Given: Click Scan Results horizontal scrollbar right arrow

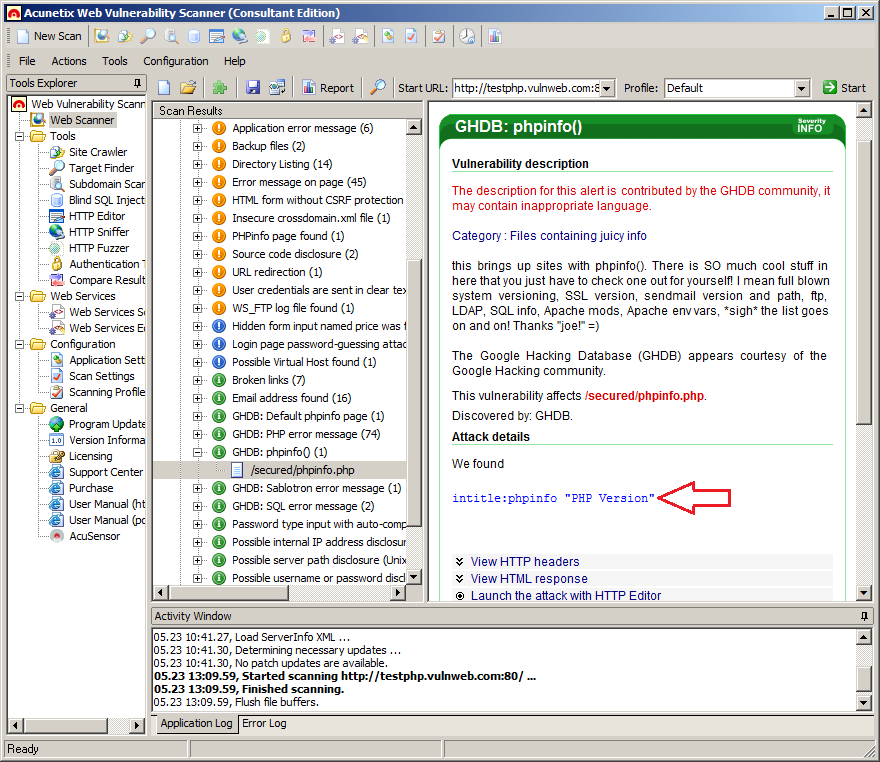Looking at the screenshot, I should click(398, 592).
